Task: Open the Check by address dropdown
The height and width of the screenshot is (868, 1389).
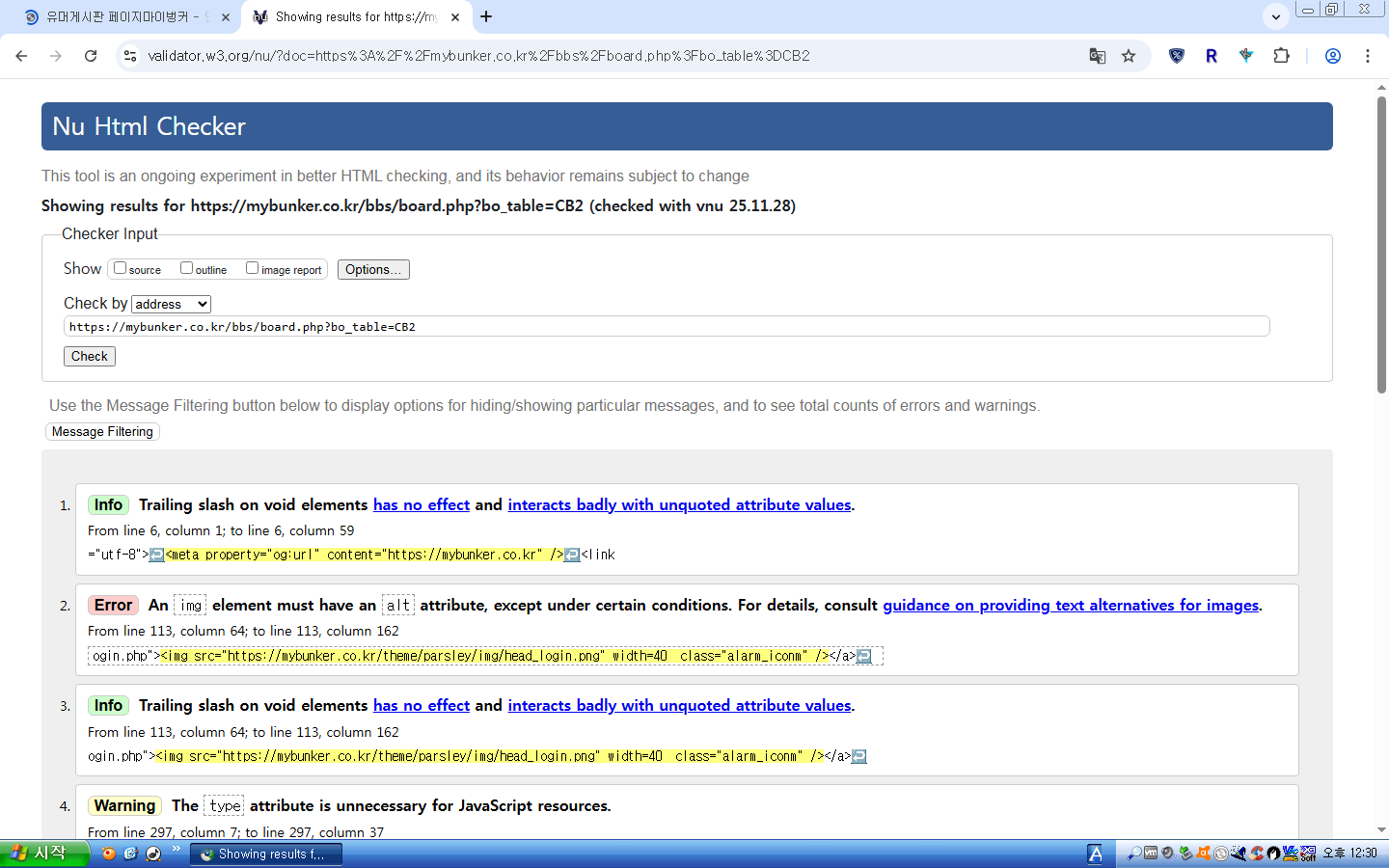Action: (171, 304)
